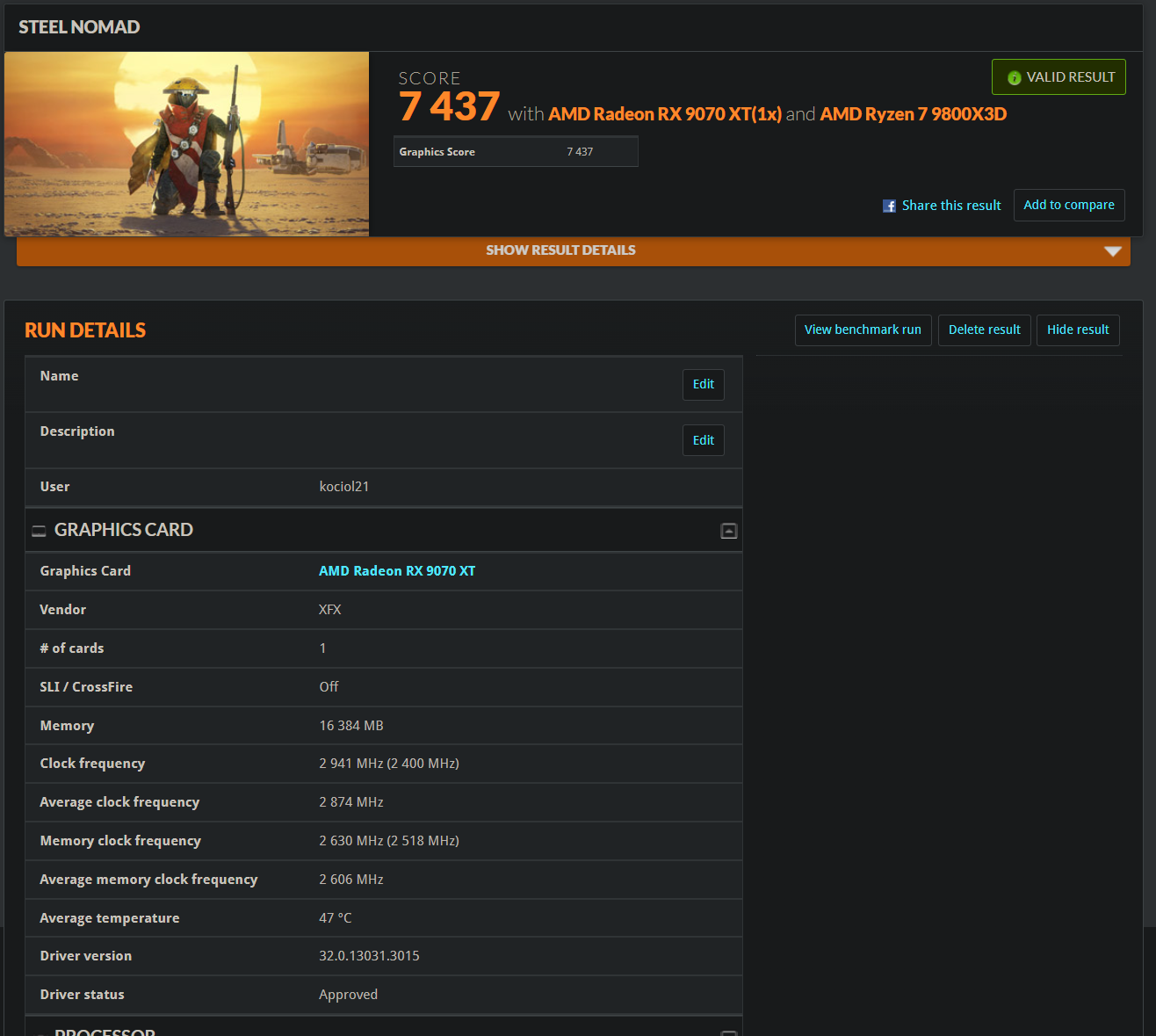
Task: Click the graphics card icon beside section title
Action: pos(39,531)
